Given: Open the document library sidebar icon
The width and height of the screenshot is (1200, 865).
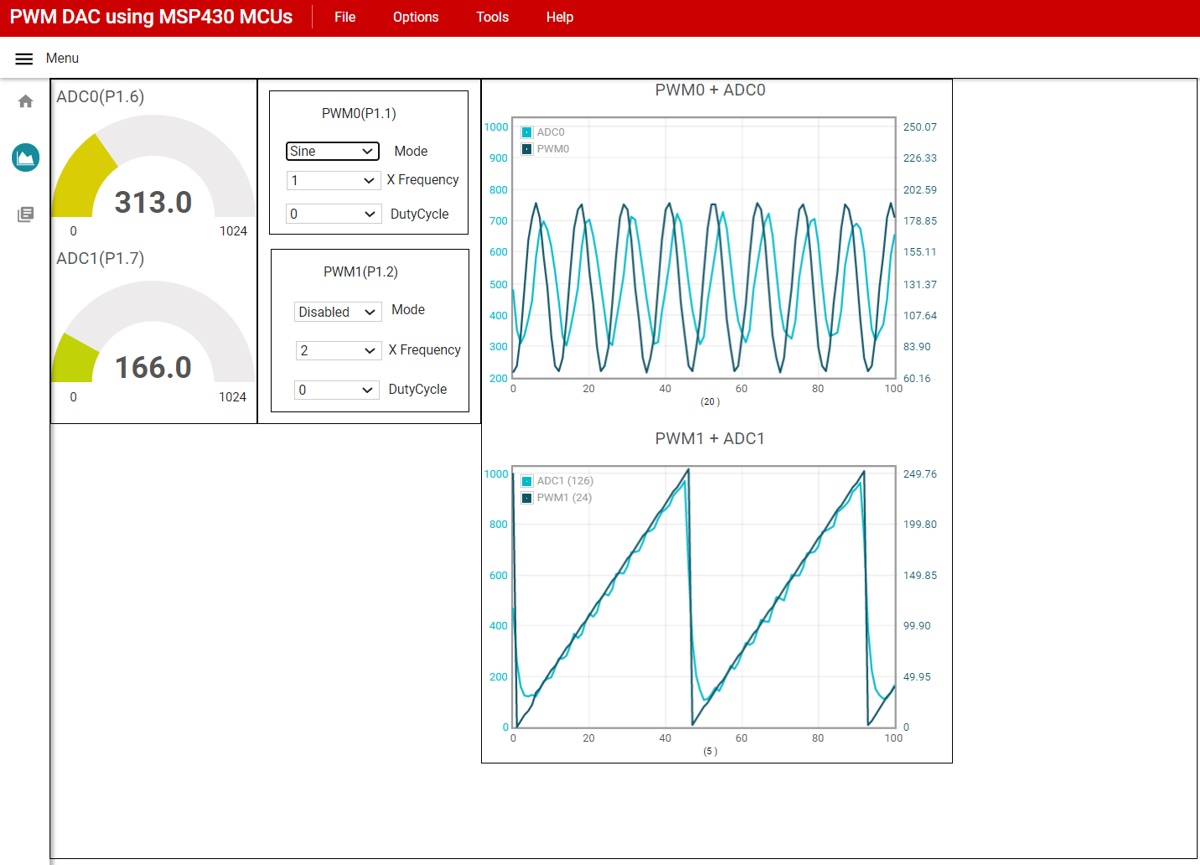Looking at the screenshot, I should 26,214.
